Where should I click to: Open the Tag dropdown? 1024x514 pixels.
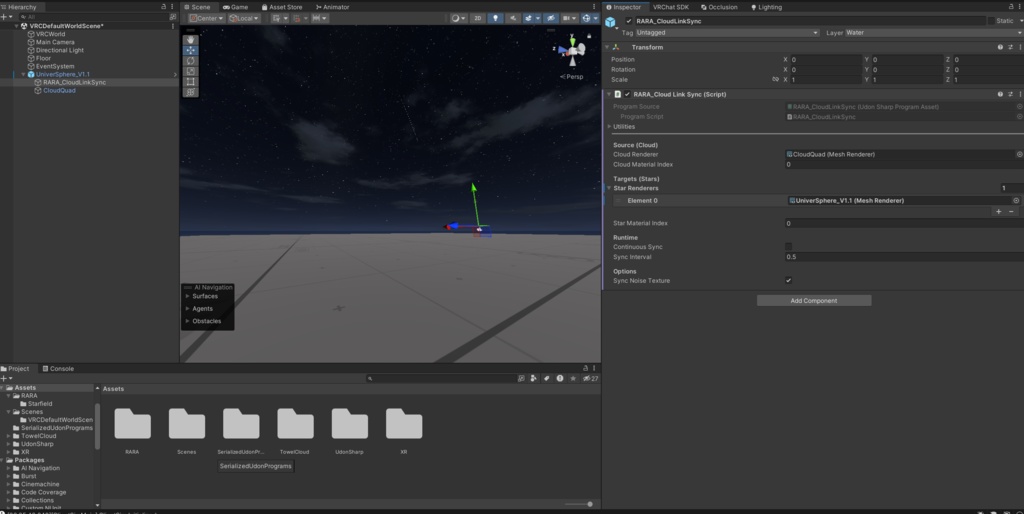pos(727,33)
